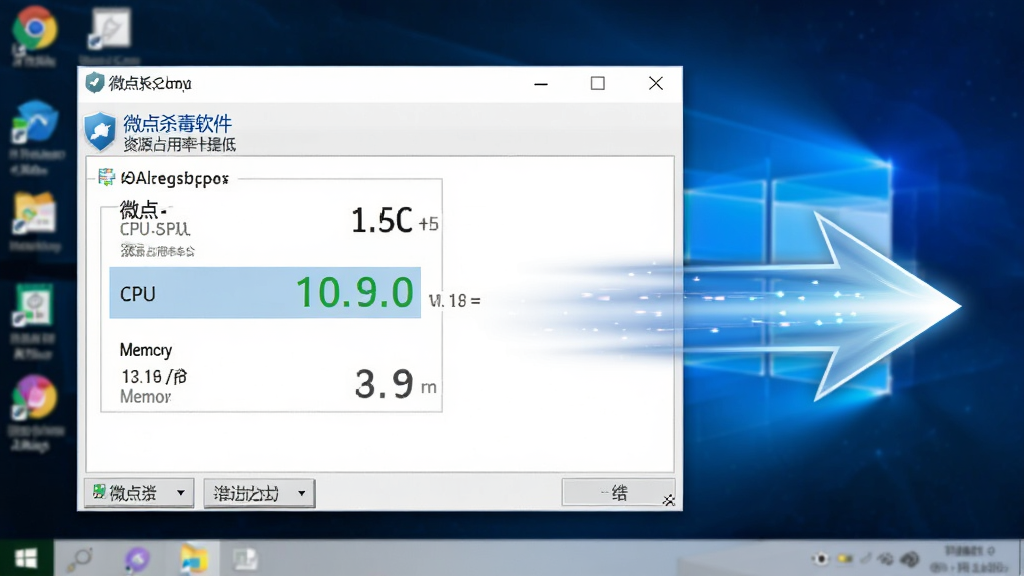This screenshot has width=1024, height=576.
Task: Click the round dot system tray icon
Action: click(821, 559)
